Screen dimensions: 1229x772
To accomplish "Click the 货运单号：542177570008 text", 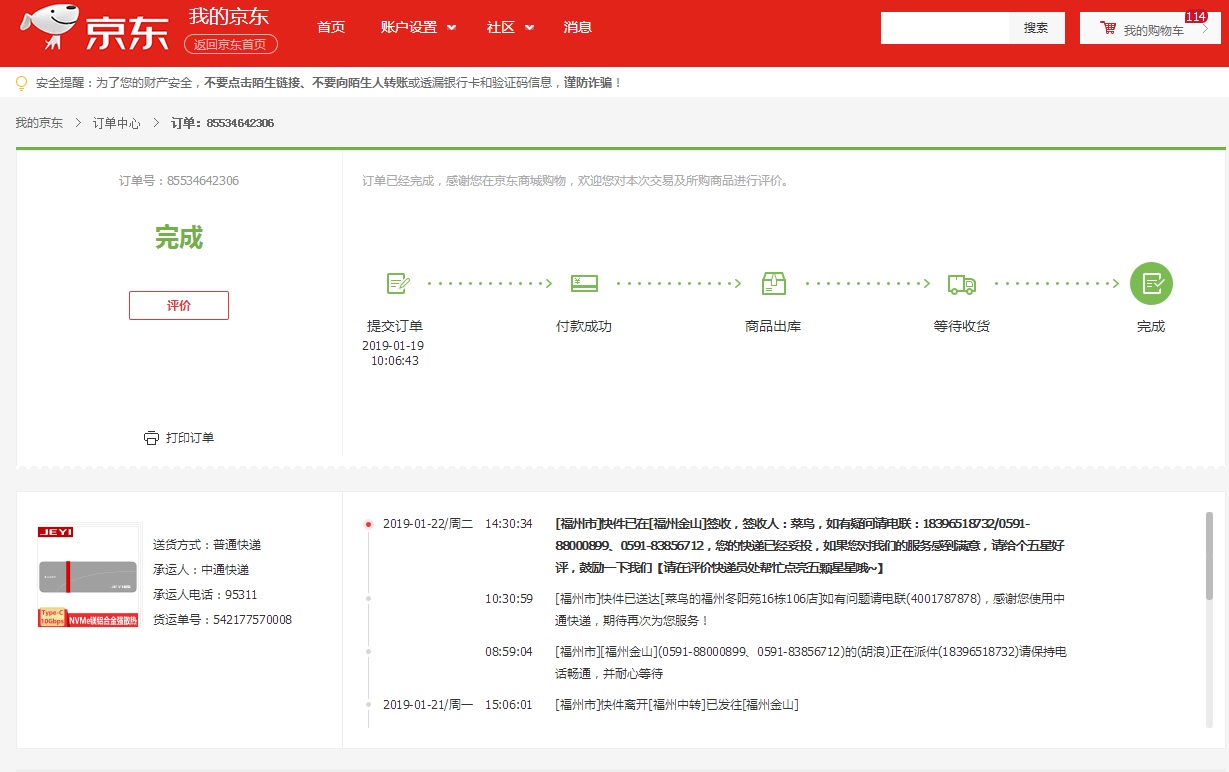I will [222, 620].
